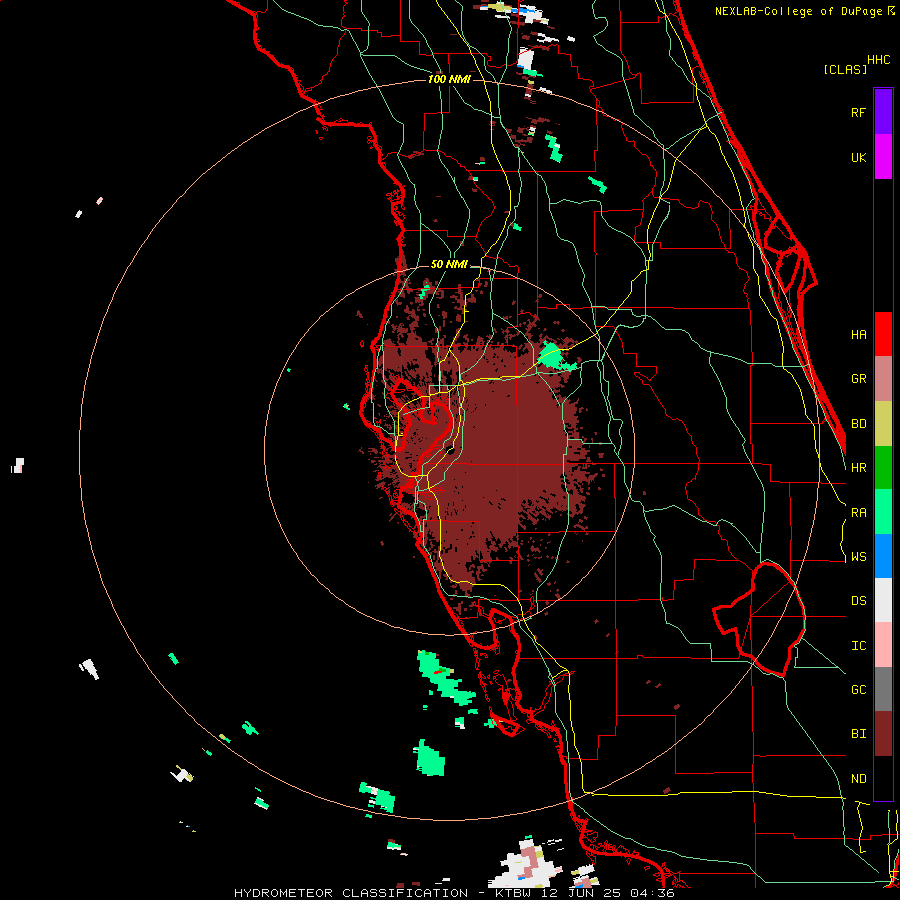Click the GC gray legend swatch
Screen dimensions: 900x900
pos(883,689)
